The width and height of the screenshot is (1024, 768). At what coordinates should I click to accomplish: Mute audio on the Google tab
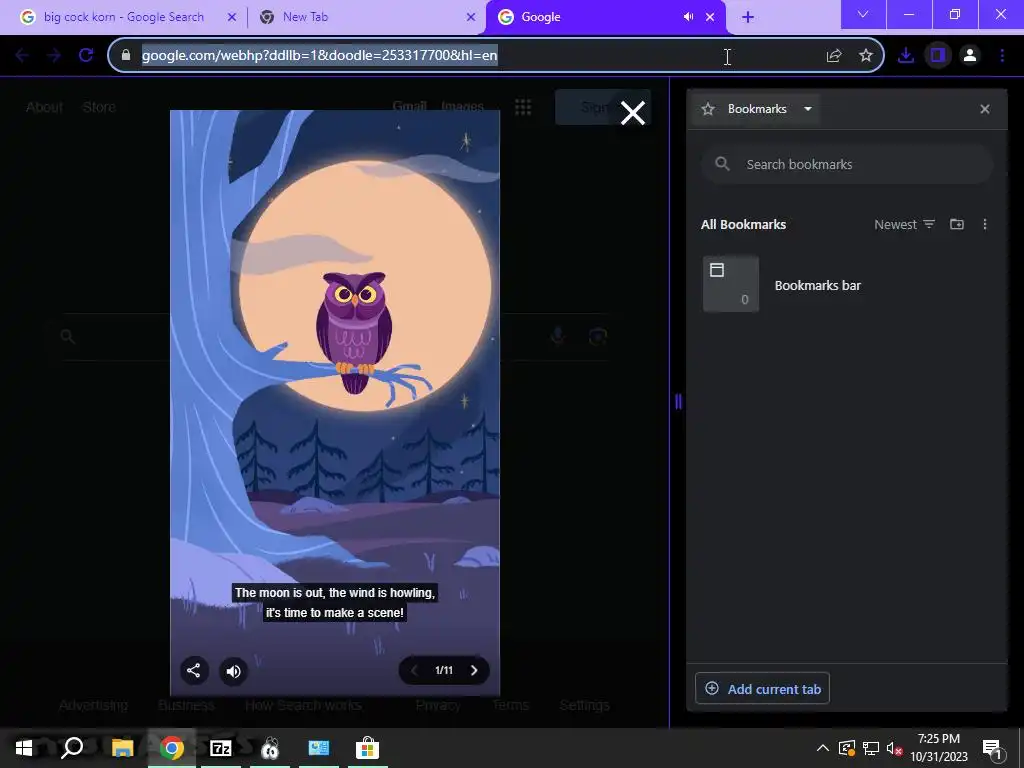click(688, 17)
